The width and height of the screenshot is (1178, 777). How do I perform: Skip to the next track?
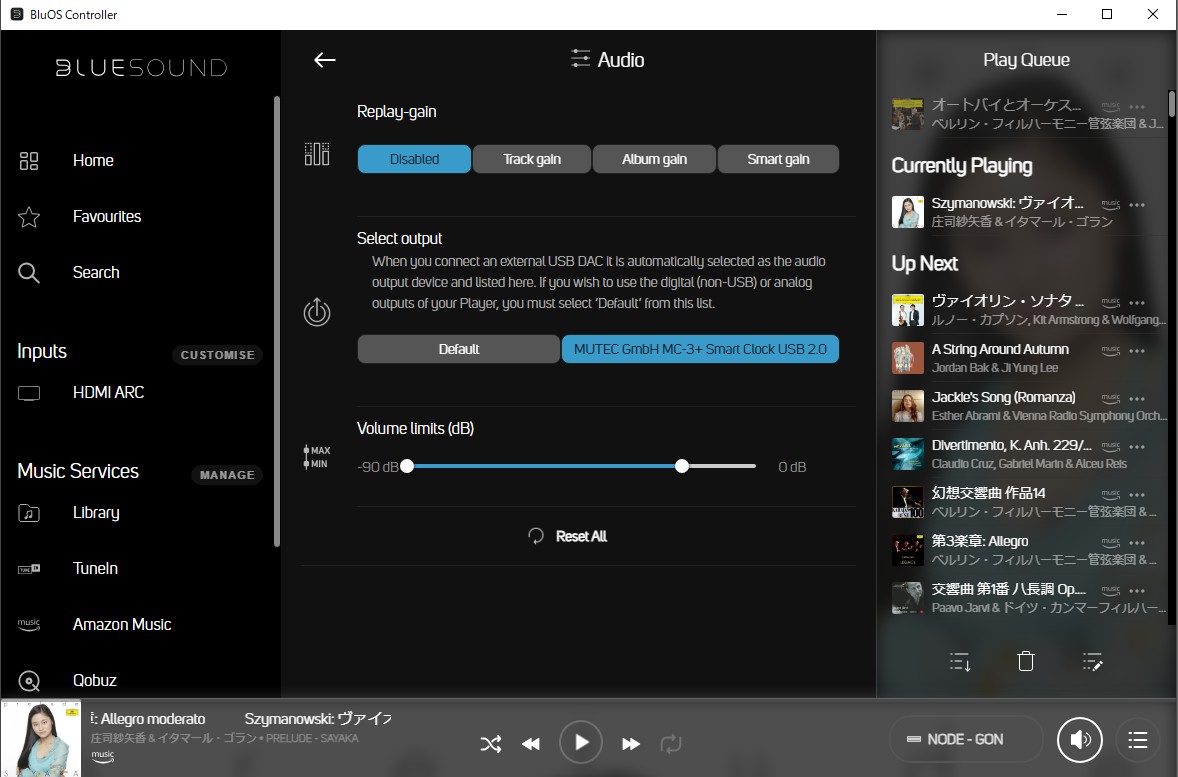click(x=631, y=743)
